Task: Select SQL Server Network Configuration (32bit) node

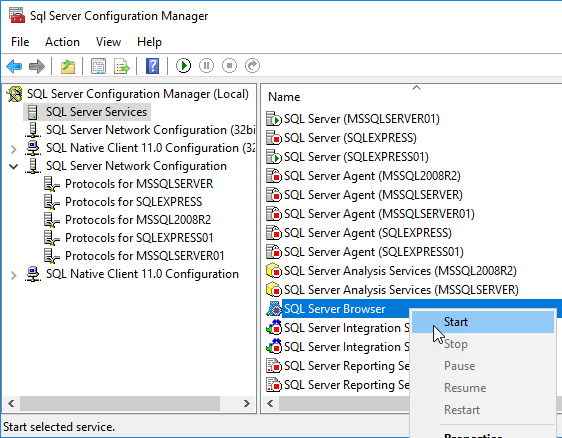Action: click(x=151, y=130)
